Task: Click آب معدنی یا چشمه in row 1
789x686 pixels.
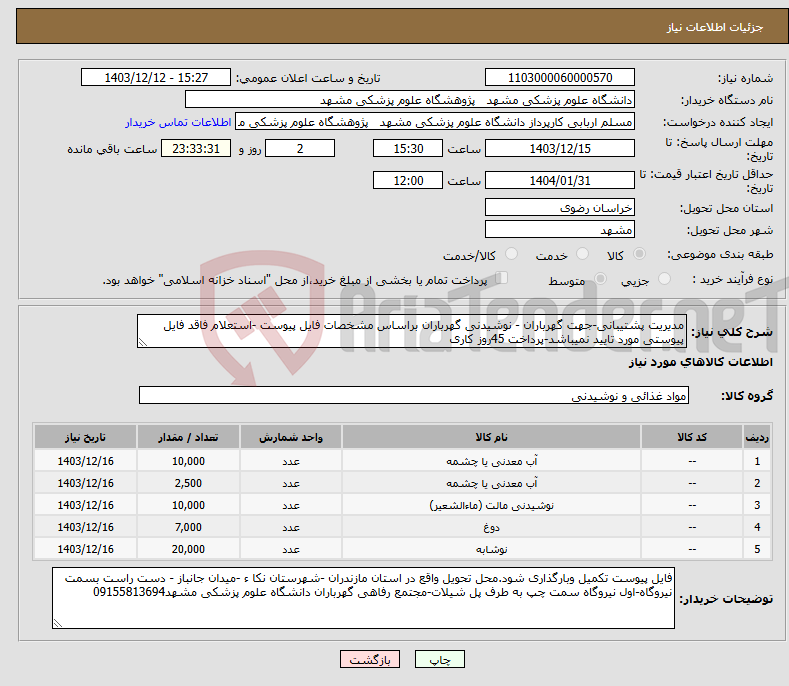Action: click(x=492, y=461)
